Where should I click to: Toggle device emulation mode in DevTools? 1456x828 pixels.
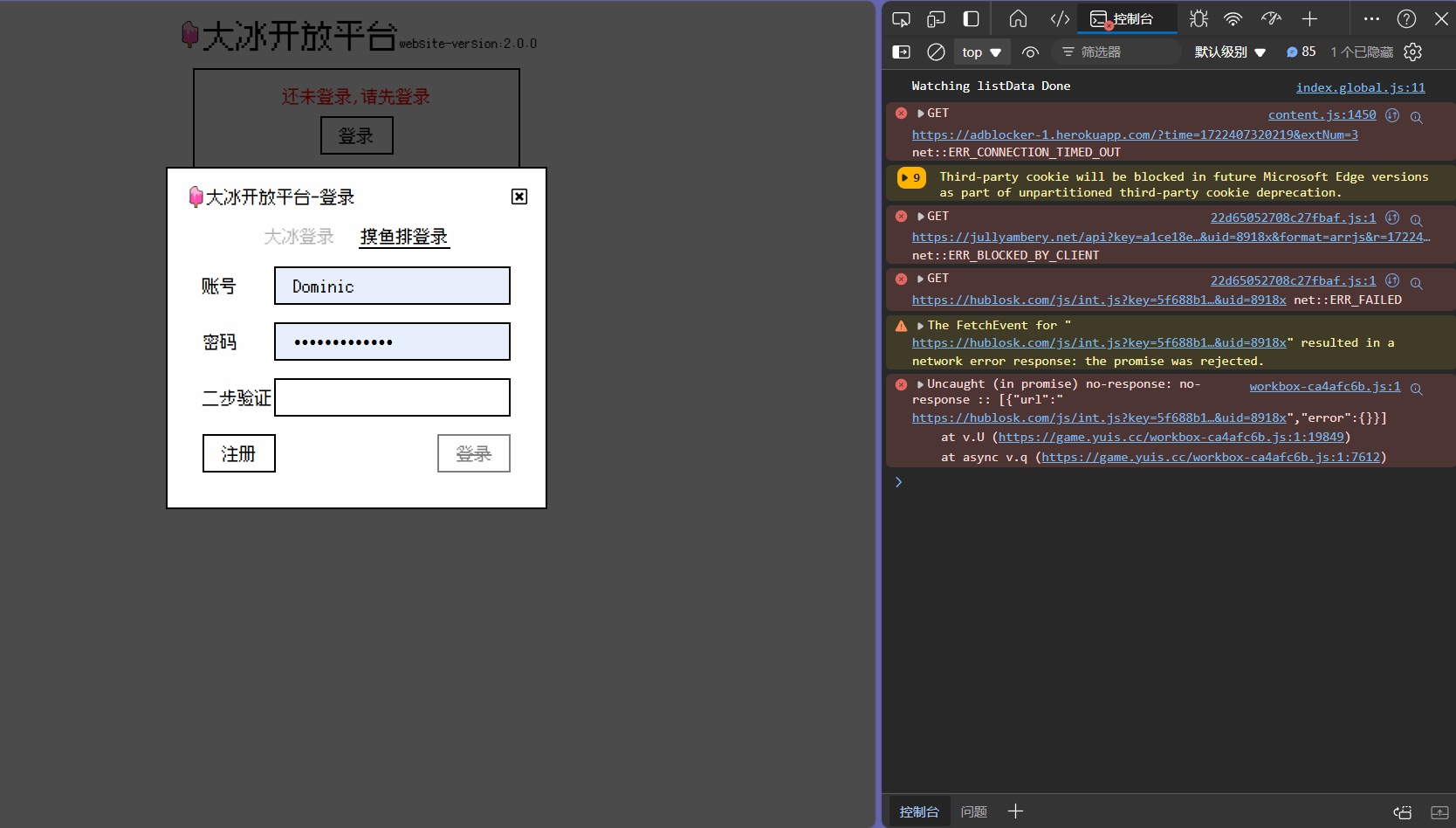click(x=937, y=19)
